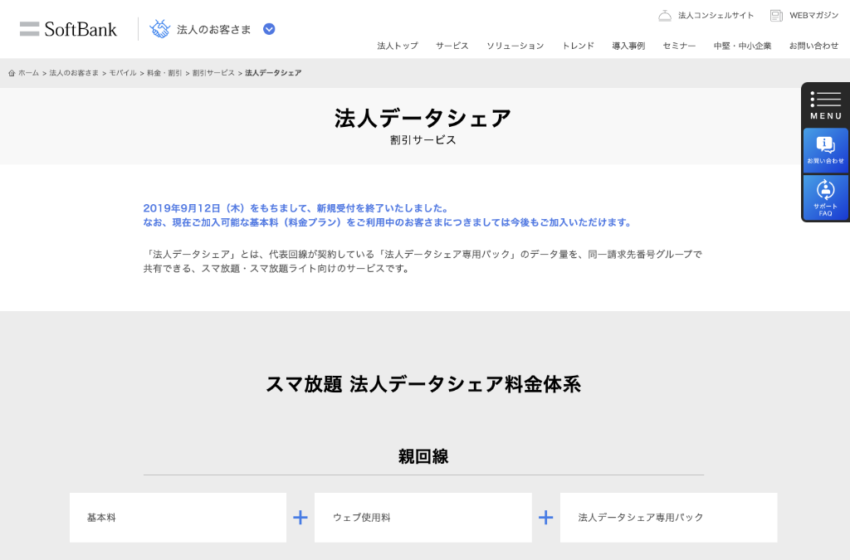Open the サポート FAQ side button

[x=826, y=196]
